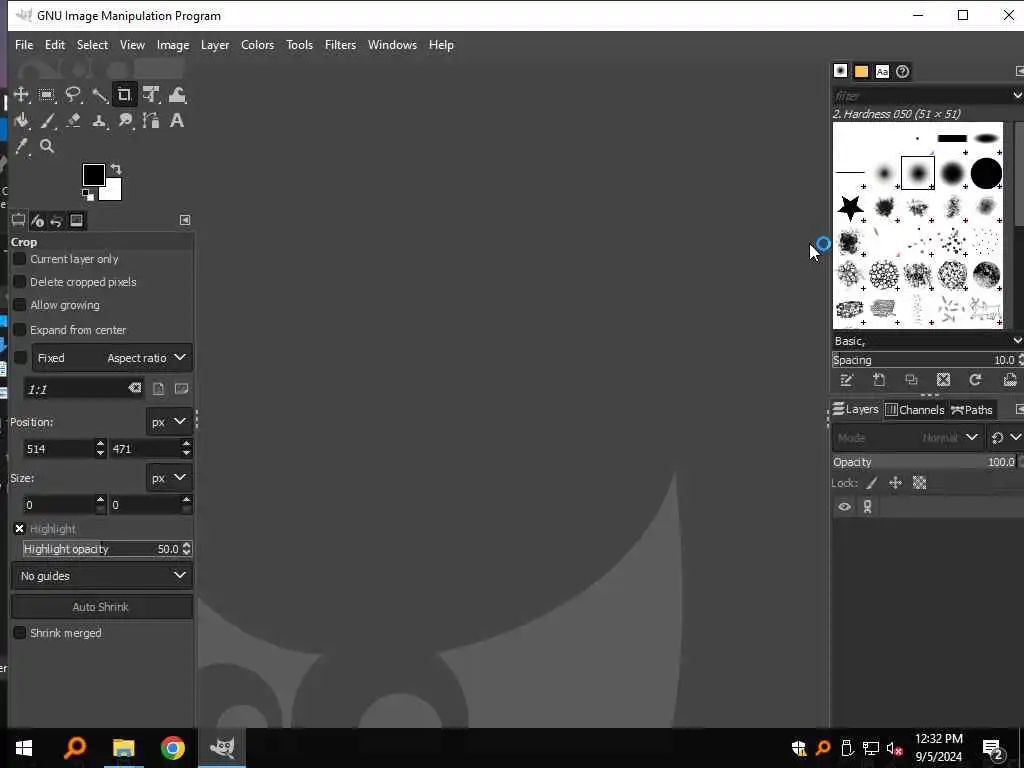
Task: Click the foreground color black swatch
Action: pos(93,174)
